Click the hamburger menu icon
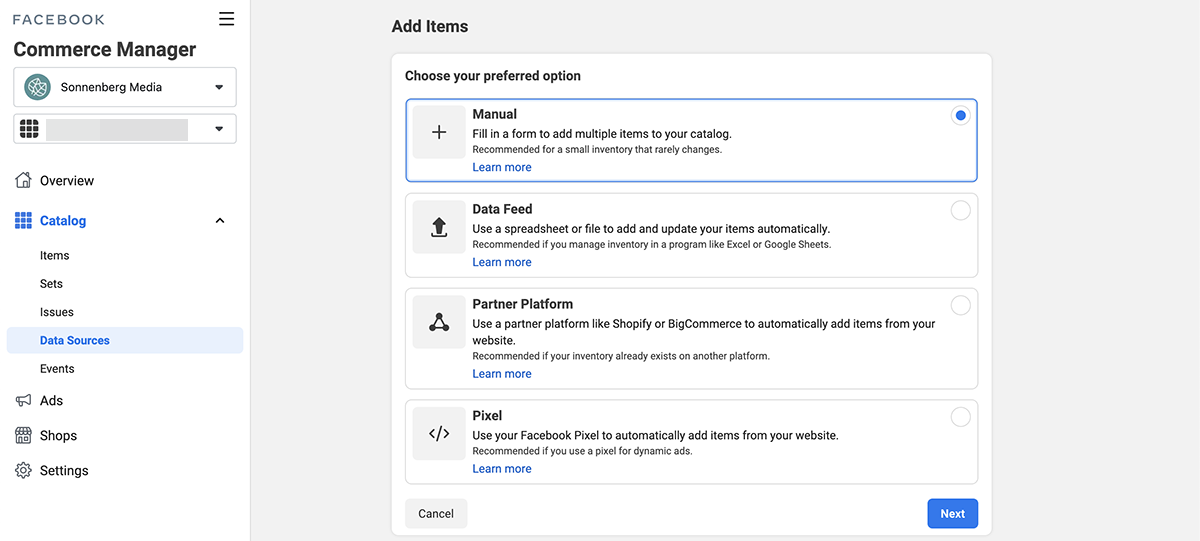Screen dimensions: 1200x541 pyautogui.click(x=227, y=19)
